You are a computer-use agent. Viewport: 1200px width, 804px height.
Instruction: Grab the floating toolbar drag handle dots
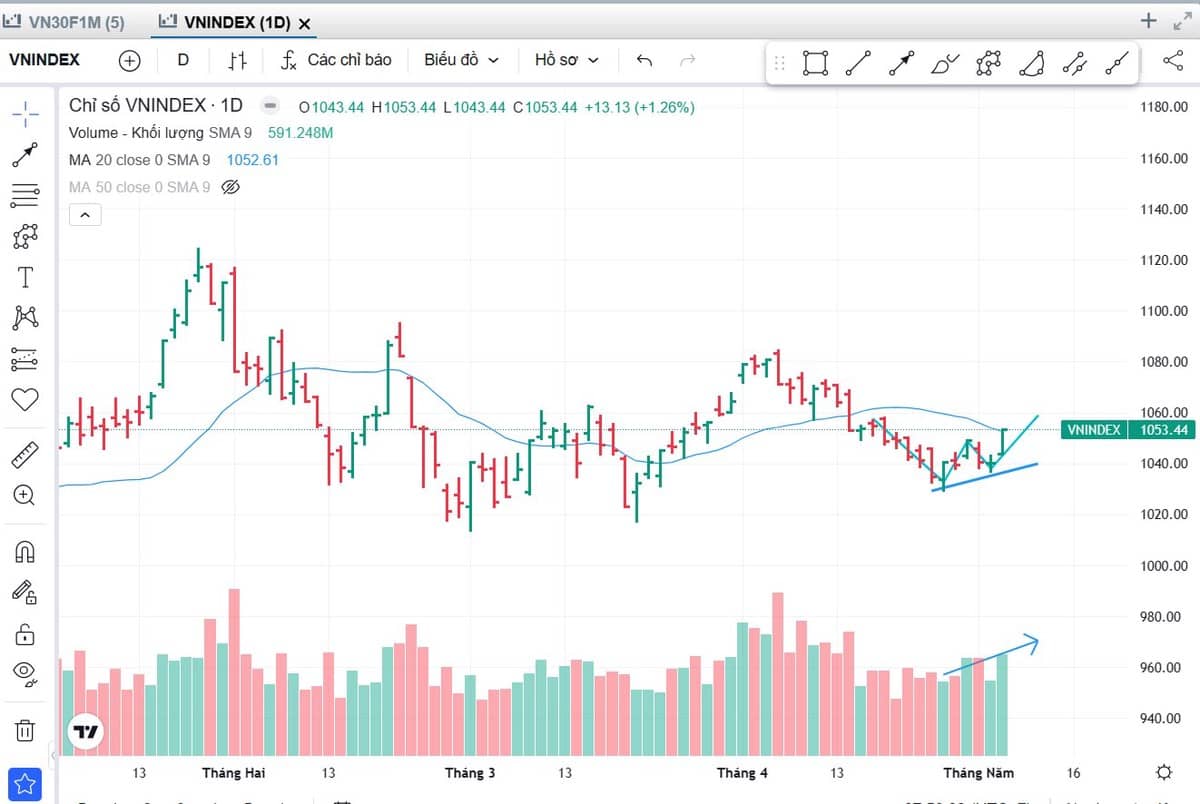[x=781, y=64]
